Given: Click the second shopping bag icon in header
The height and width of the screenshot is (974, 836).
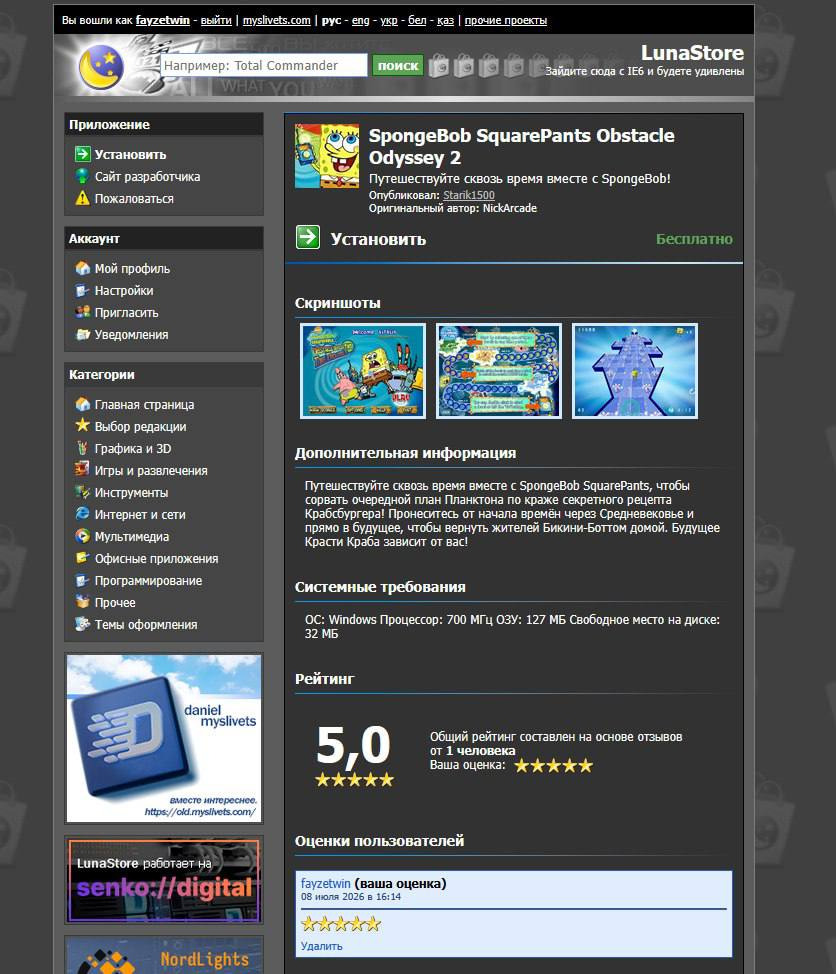Looking at the screenshot, I should pos(463,65).
